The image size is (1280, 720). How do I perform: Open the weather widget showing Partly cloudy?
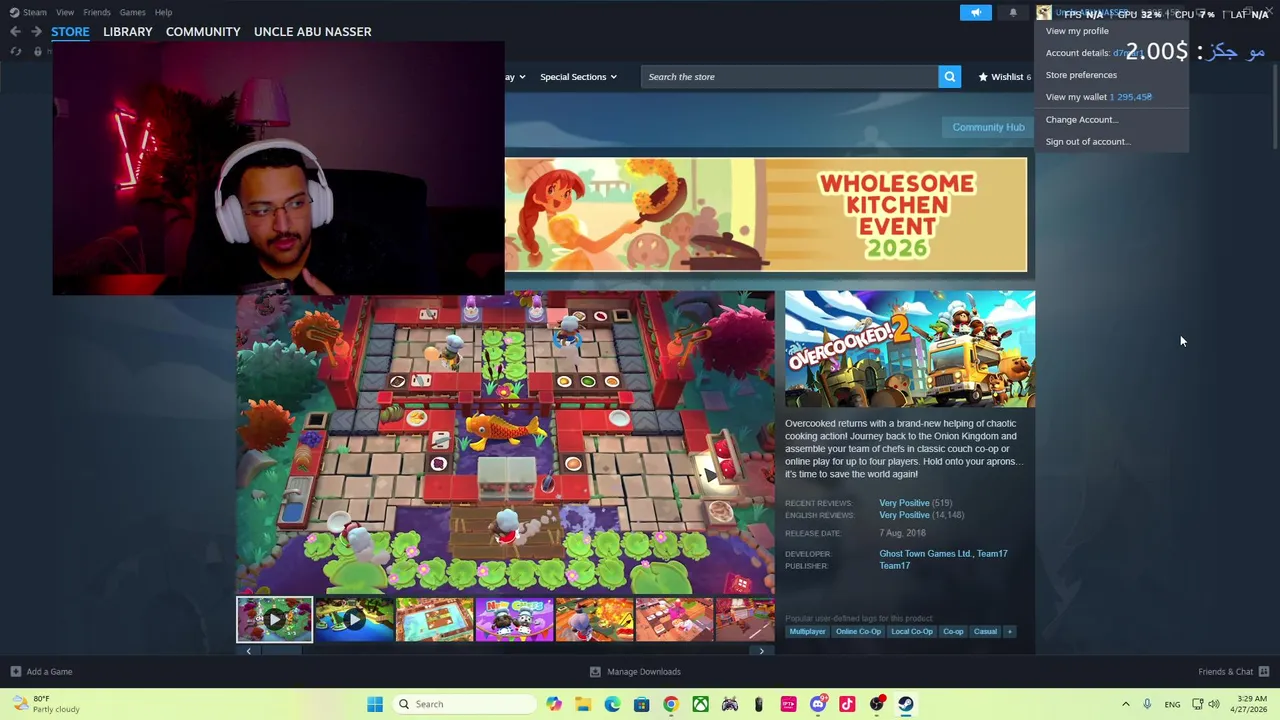[x=44, y=704]
